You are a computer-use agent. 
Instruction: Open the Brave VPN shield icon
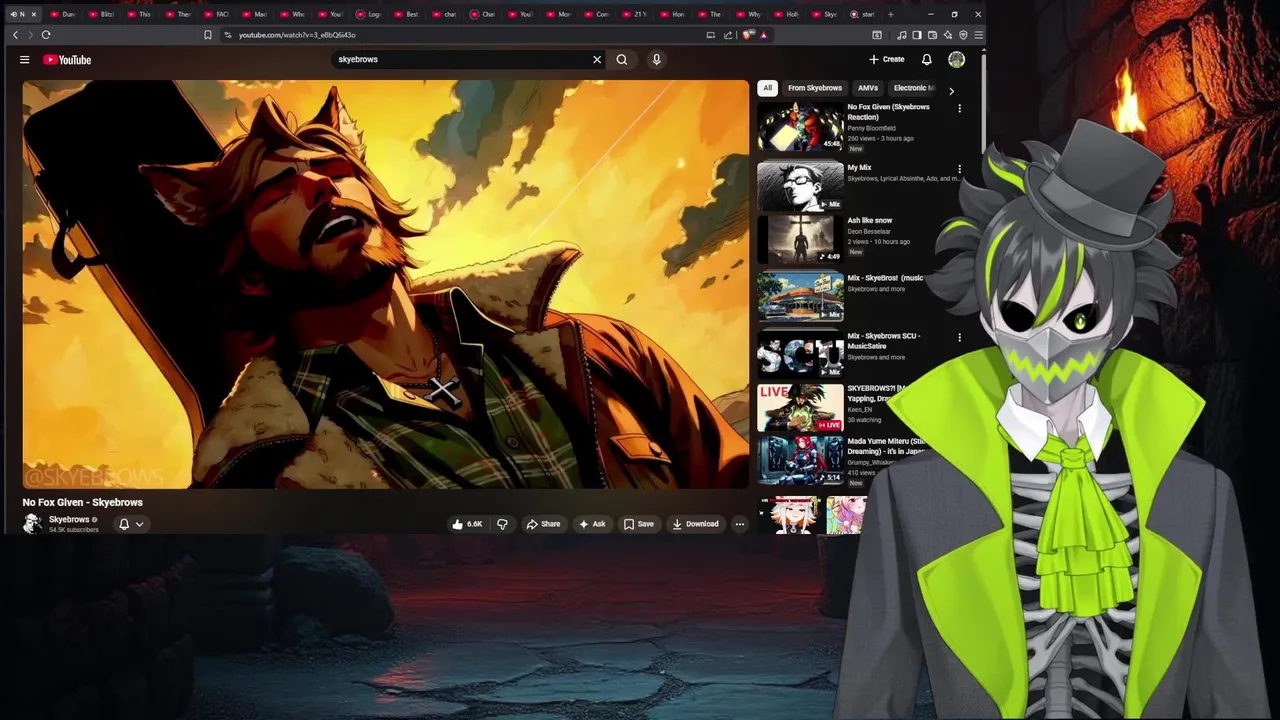[963, 35]
